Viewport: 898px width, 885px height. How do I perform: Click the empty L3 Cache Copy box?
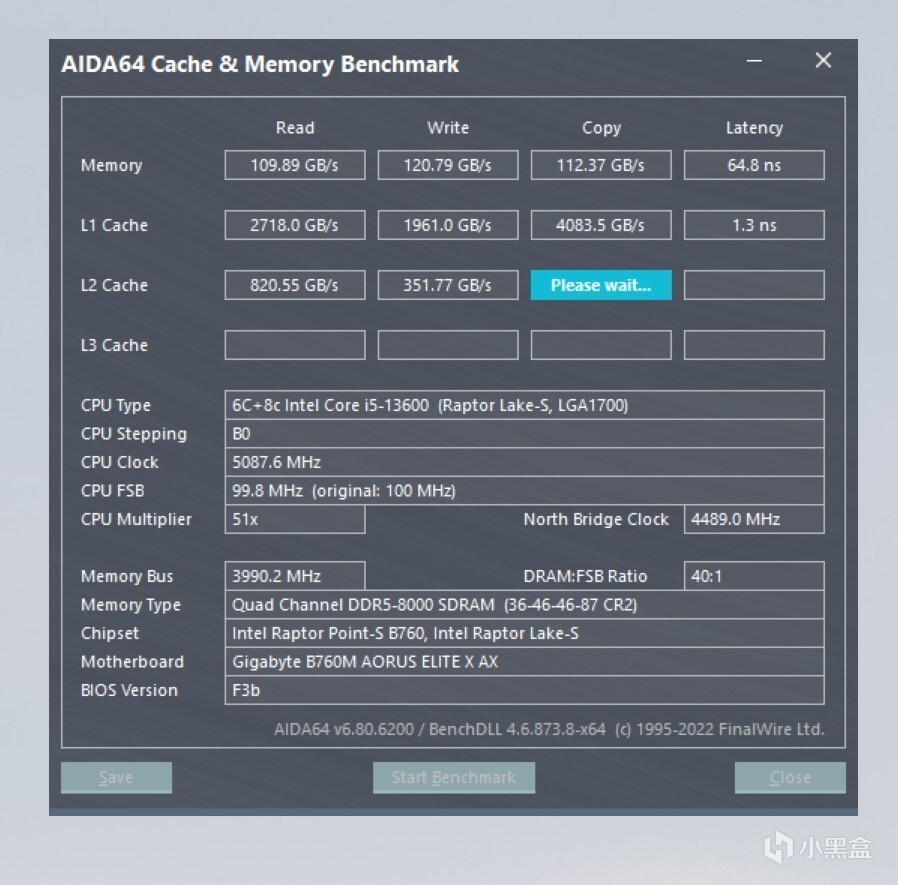601,345
